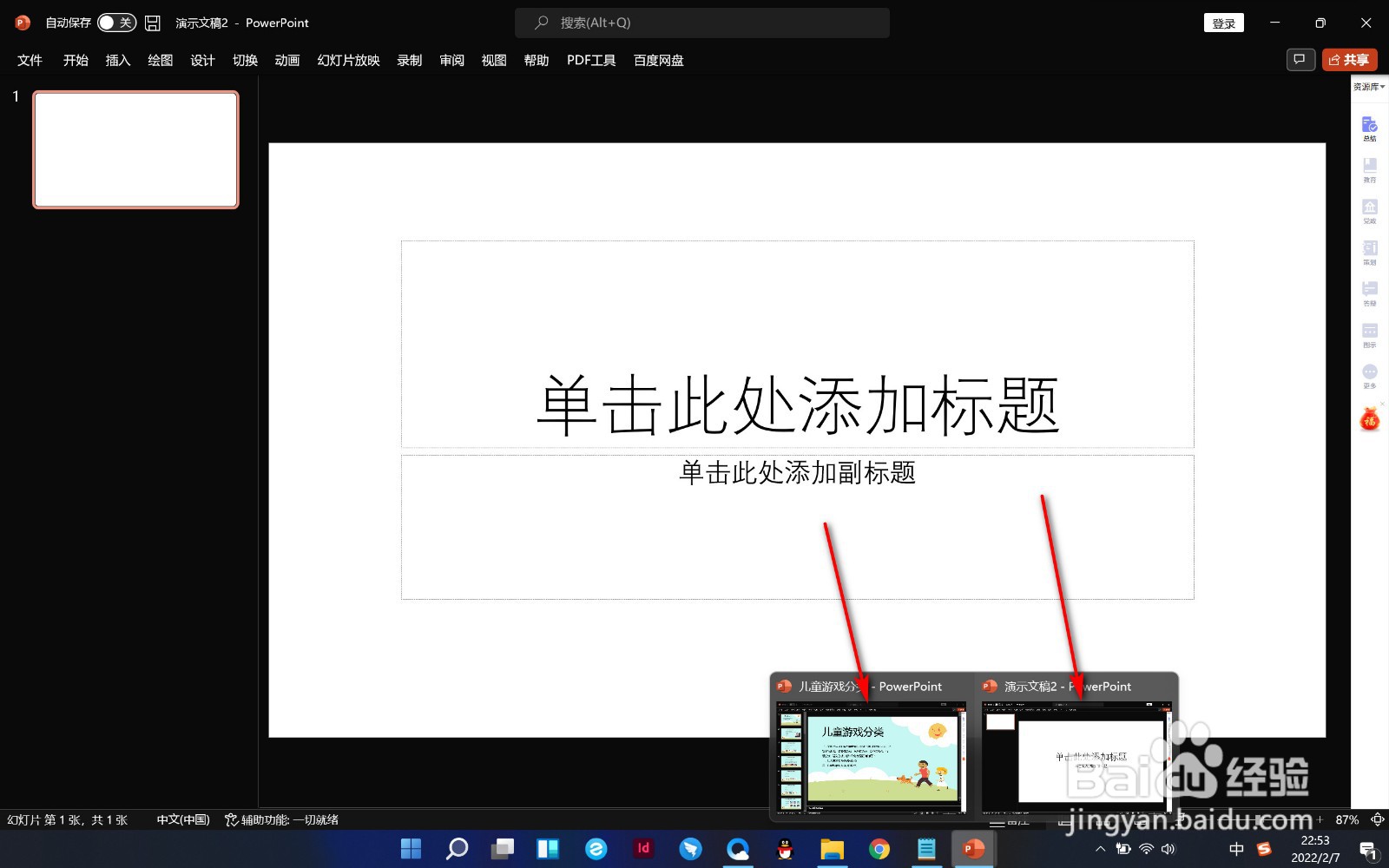Close the lucky bag promotion
This screenshot has height=868, width=1389.
(1384, 404)
